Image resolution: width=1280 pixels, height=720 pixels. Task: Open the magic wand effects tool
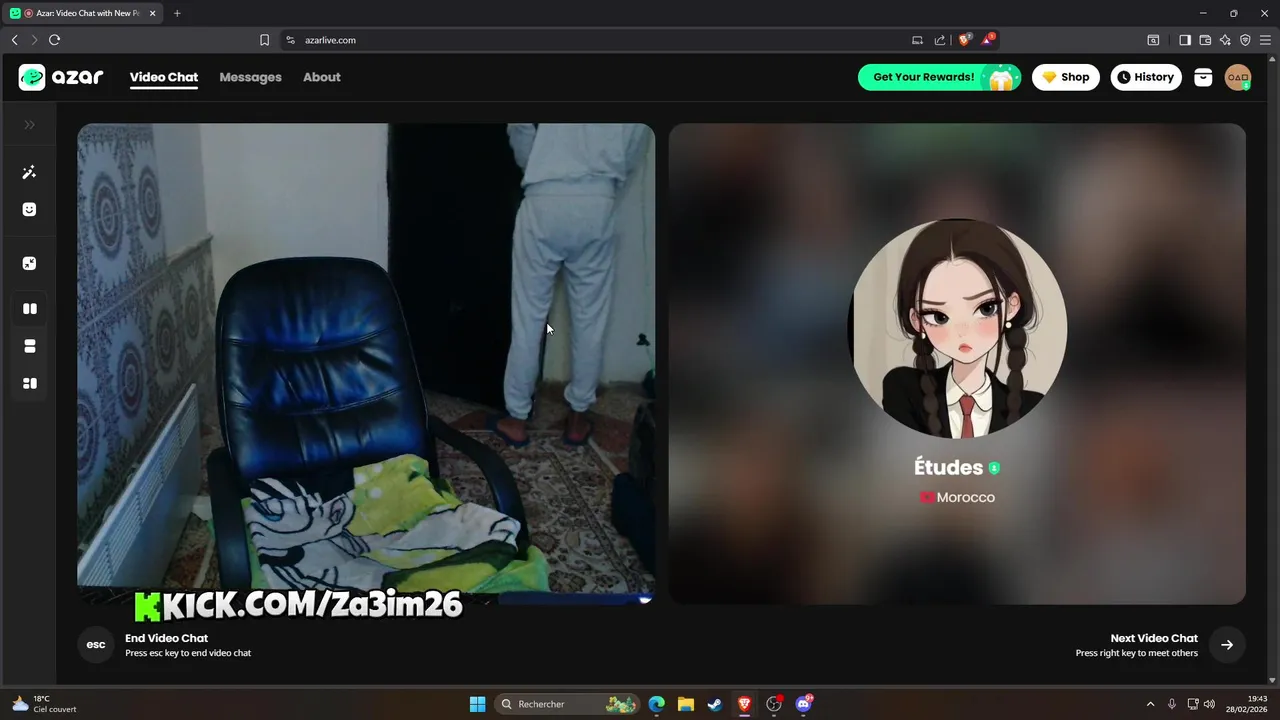[x=29, y=173]
